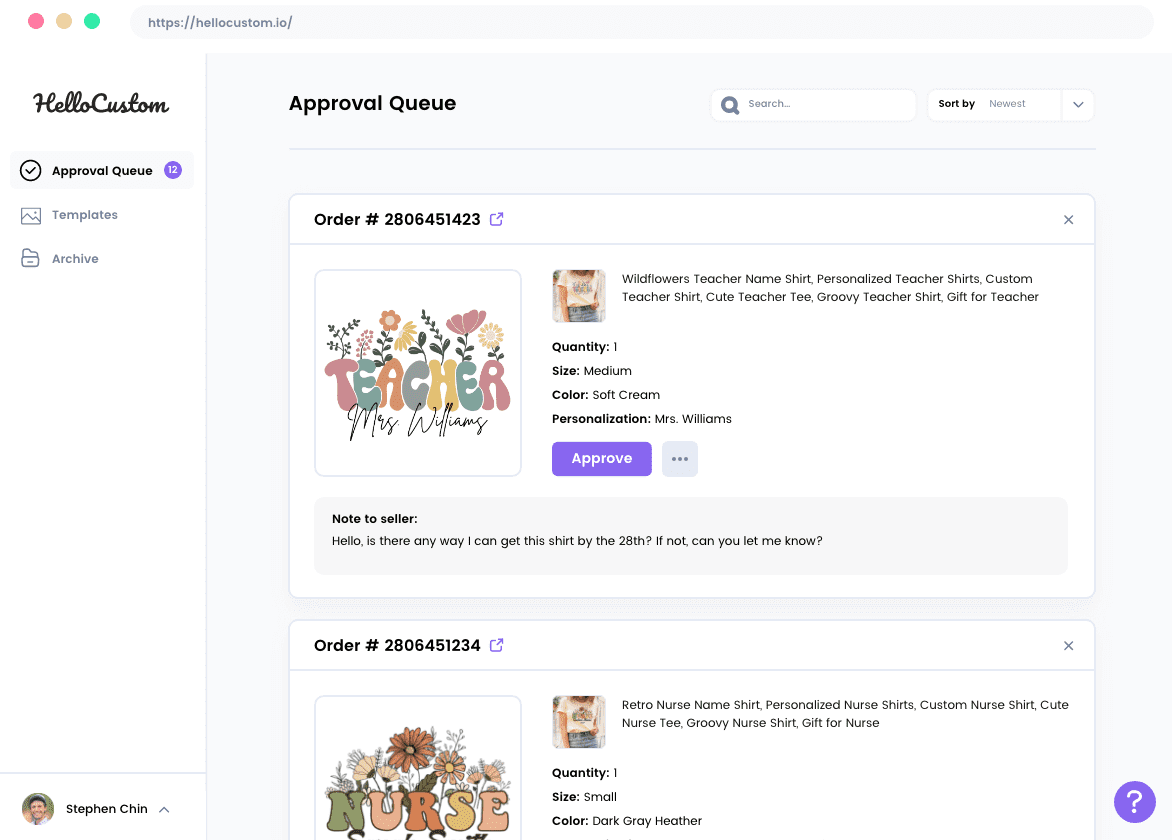Dismiss order 2806451423 with the X
This screenshot has width=1172, height=840.
[x=1068, y=219]
